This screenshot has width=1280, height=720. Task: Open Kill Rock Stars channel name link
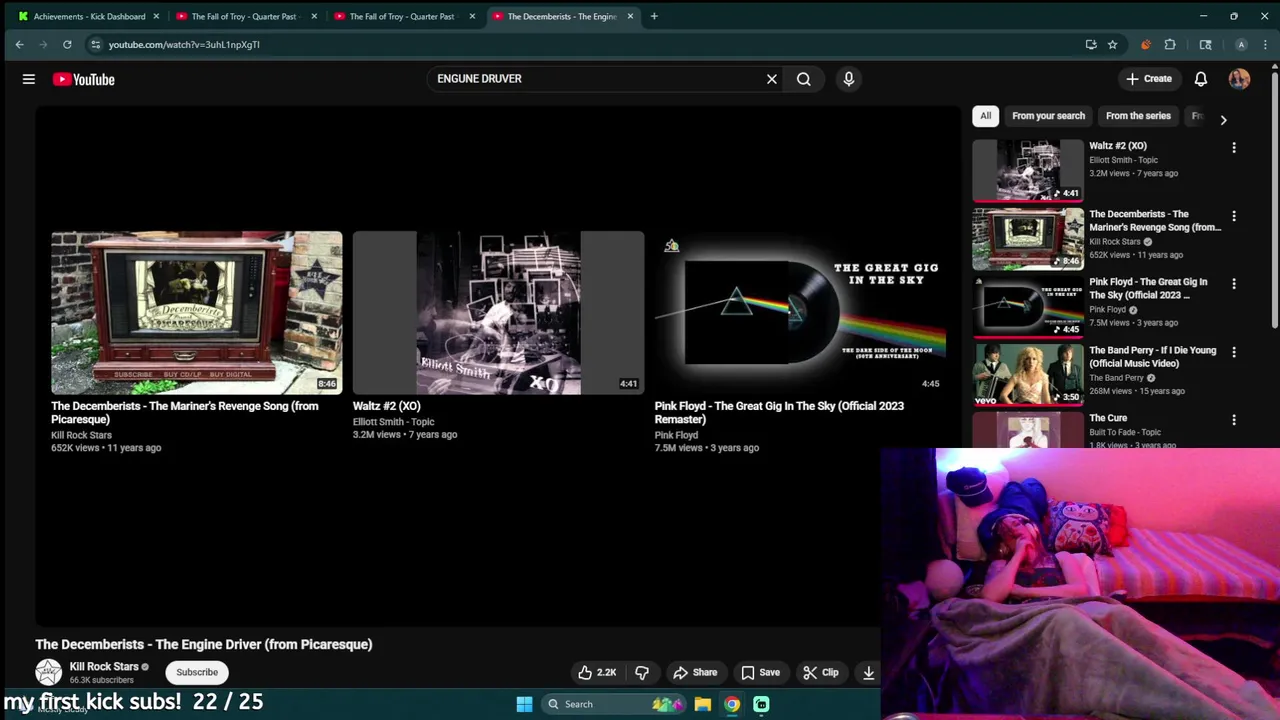104,666
